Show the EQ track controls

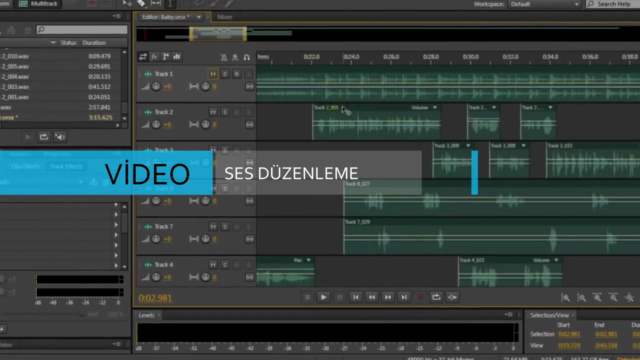(177, 57)
